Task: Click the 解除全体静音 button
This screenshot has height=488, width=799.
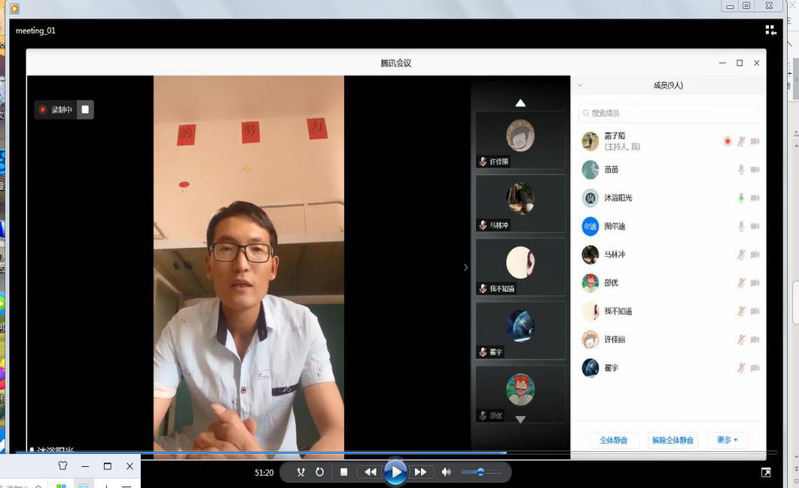Action: pyautogui.click(x=673, y=440)
